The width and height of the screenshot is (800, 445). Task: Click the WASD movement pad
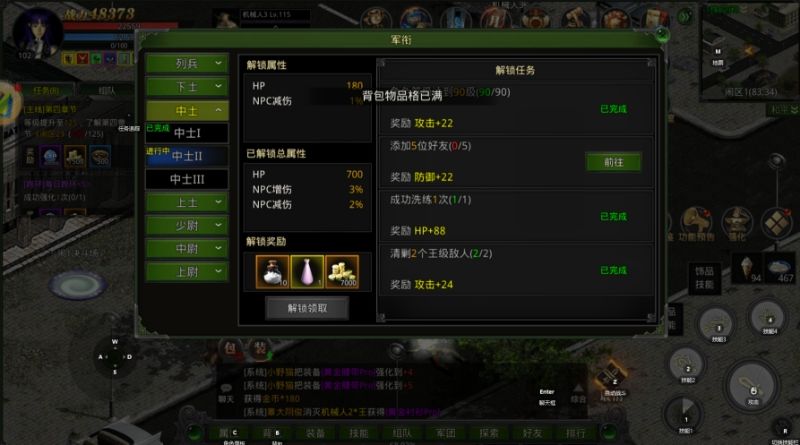[x=115, y=357]
